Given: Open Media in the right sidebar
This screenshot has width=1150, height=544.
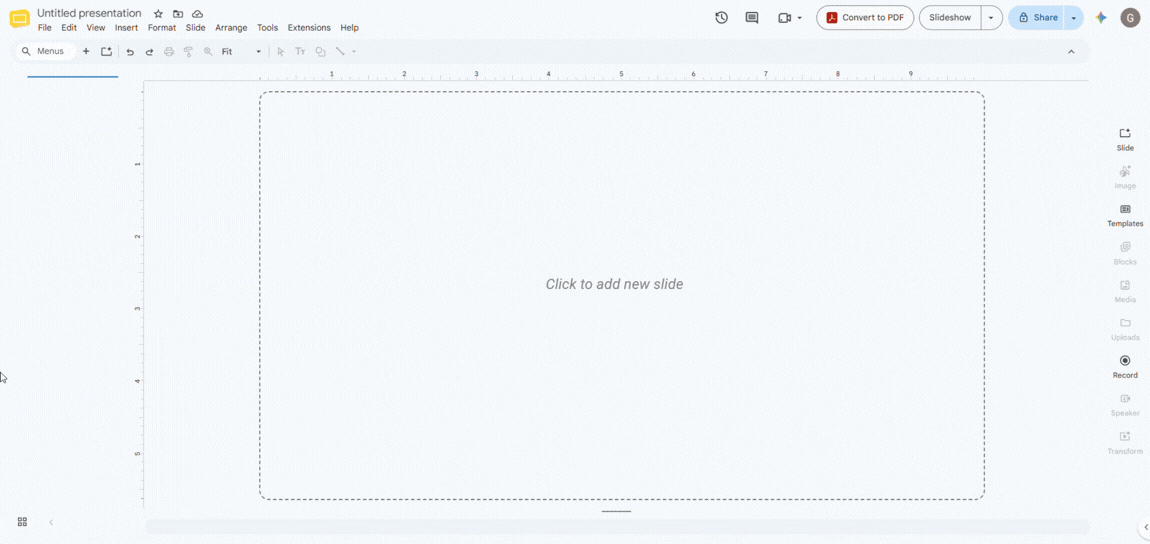Looking at the screenshot, I should [1125, 291].
